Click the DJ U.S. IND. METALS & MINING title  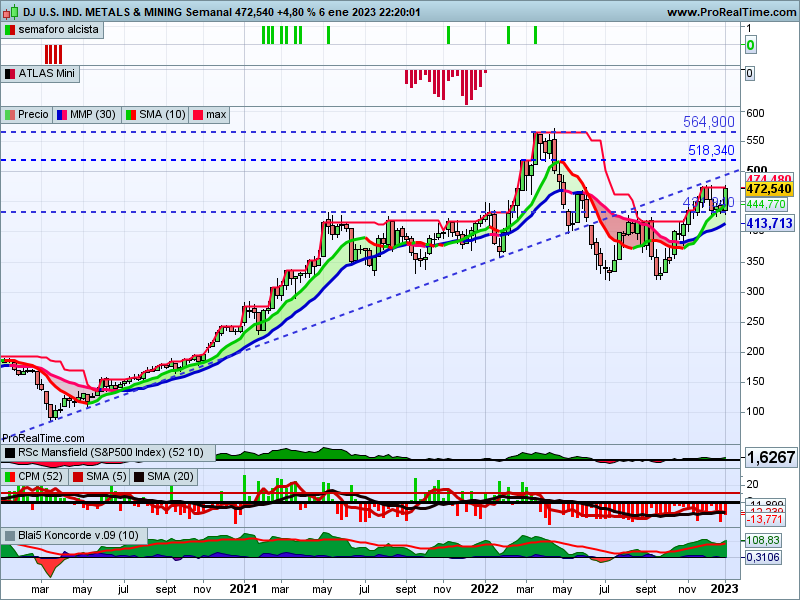tap(103, 12)
